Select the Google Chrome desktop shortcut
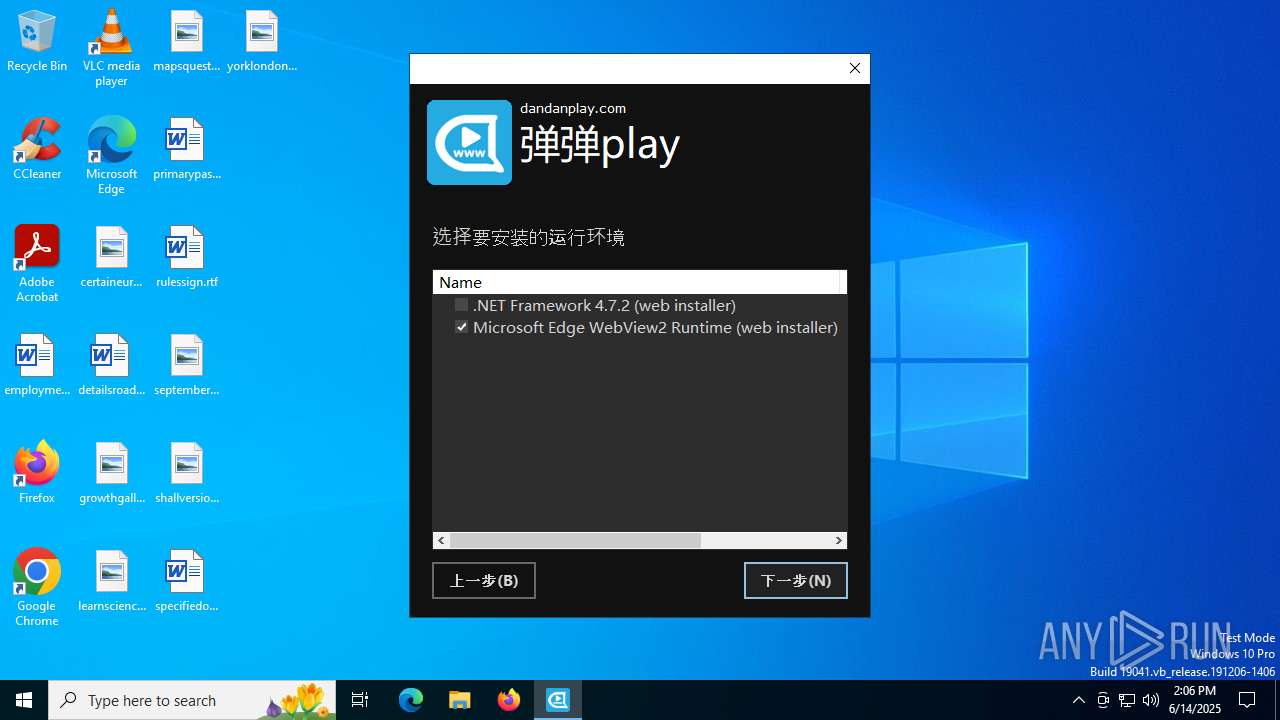This screenshot has width=1280, height=720. click(x=37, y=588)
